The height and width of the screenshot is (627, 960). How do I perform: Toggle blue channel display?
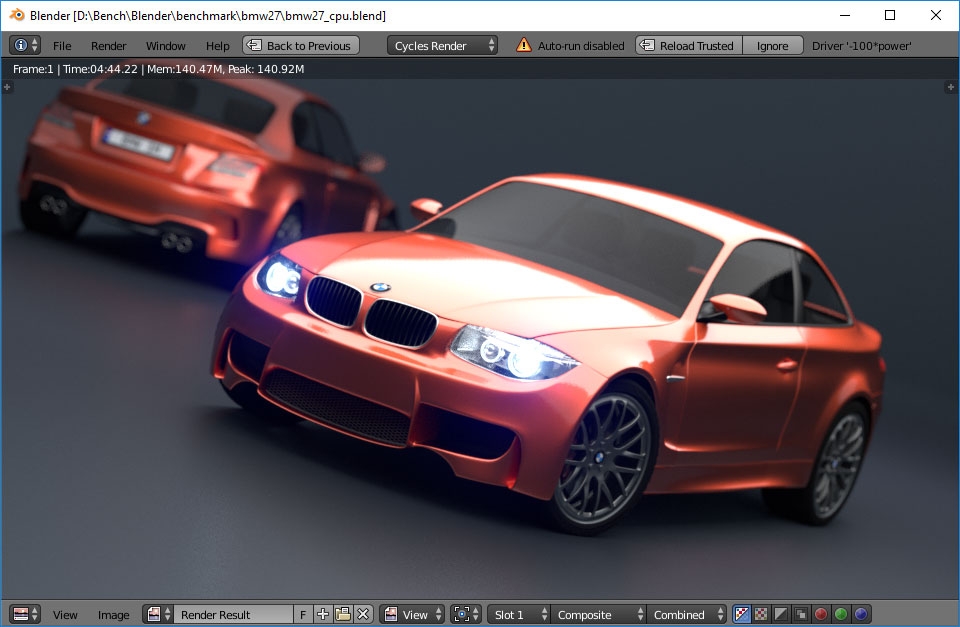click(x=861, y=614)
